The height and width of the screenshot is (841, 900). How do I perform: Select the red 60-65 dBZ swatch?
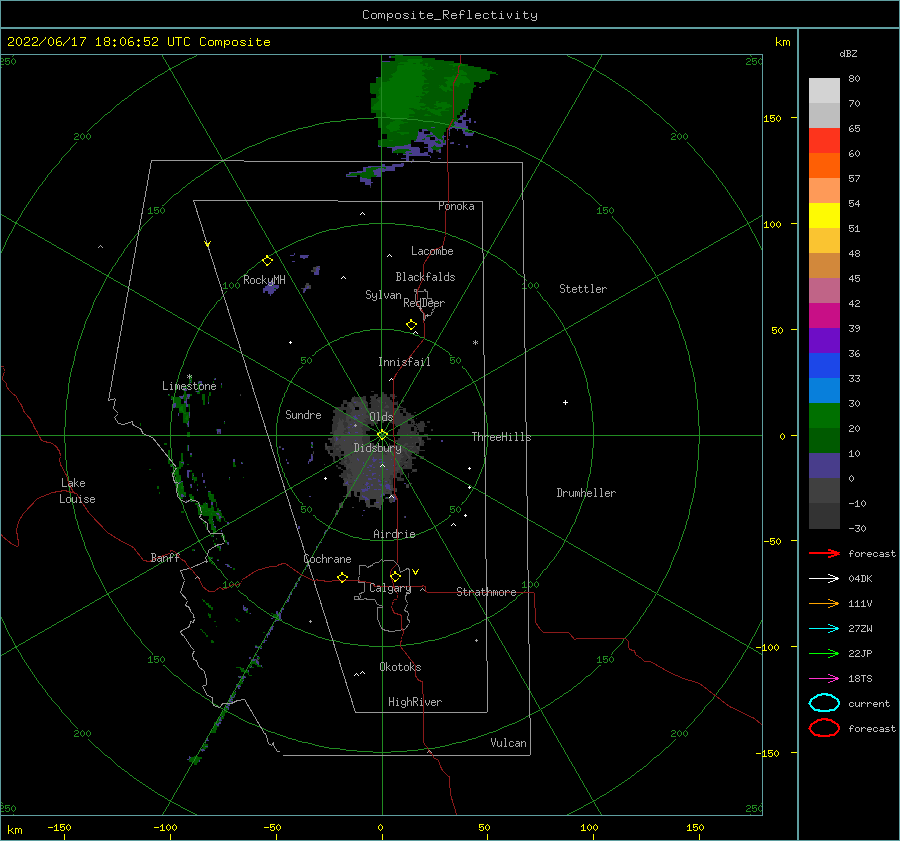point(824,141)
